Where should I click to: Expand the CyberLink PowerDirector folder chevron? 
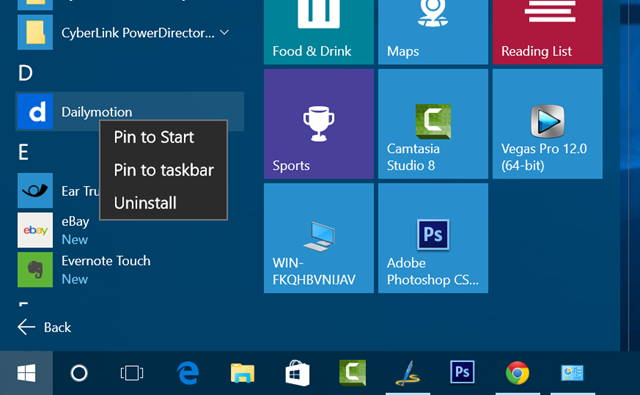point(224,32)
